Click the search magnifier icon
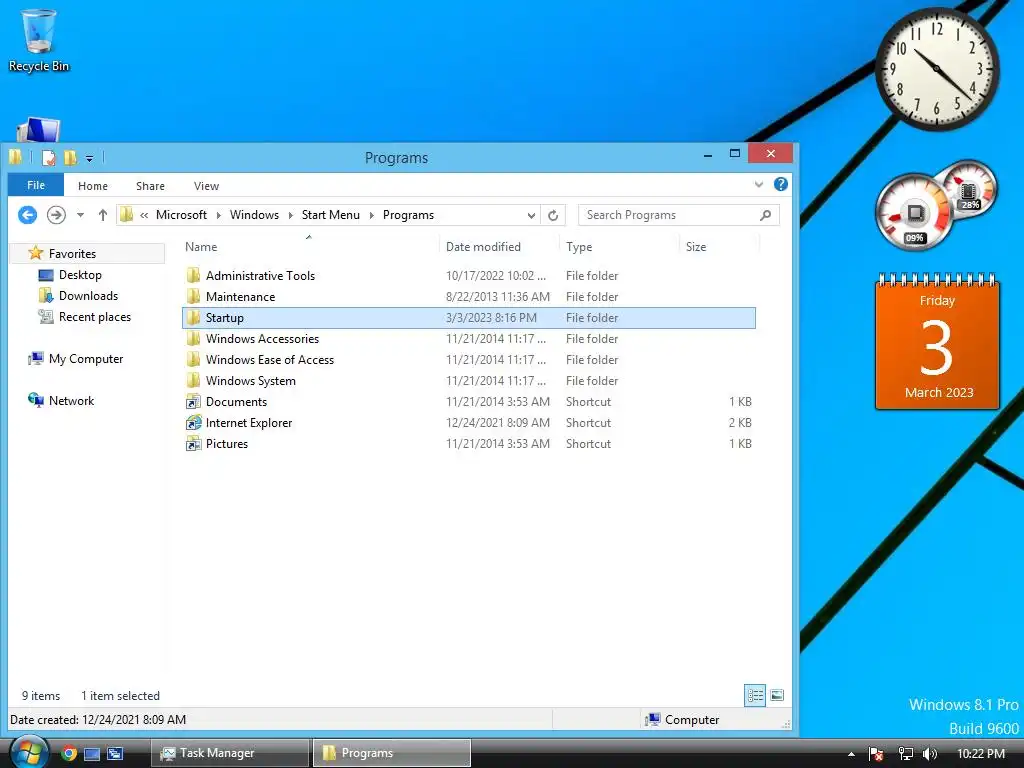1024x768 pixels. [x=765, y=215]
